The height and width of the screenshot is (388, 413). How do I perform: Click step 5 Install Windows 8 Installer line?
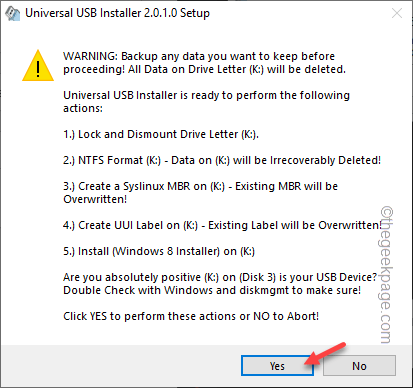(x=159, y=251)
